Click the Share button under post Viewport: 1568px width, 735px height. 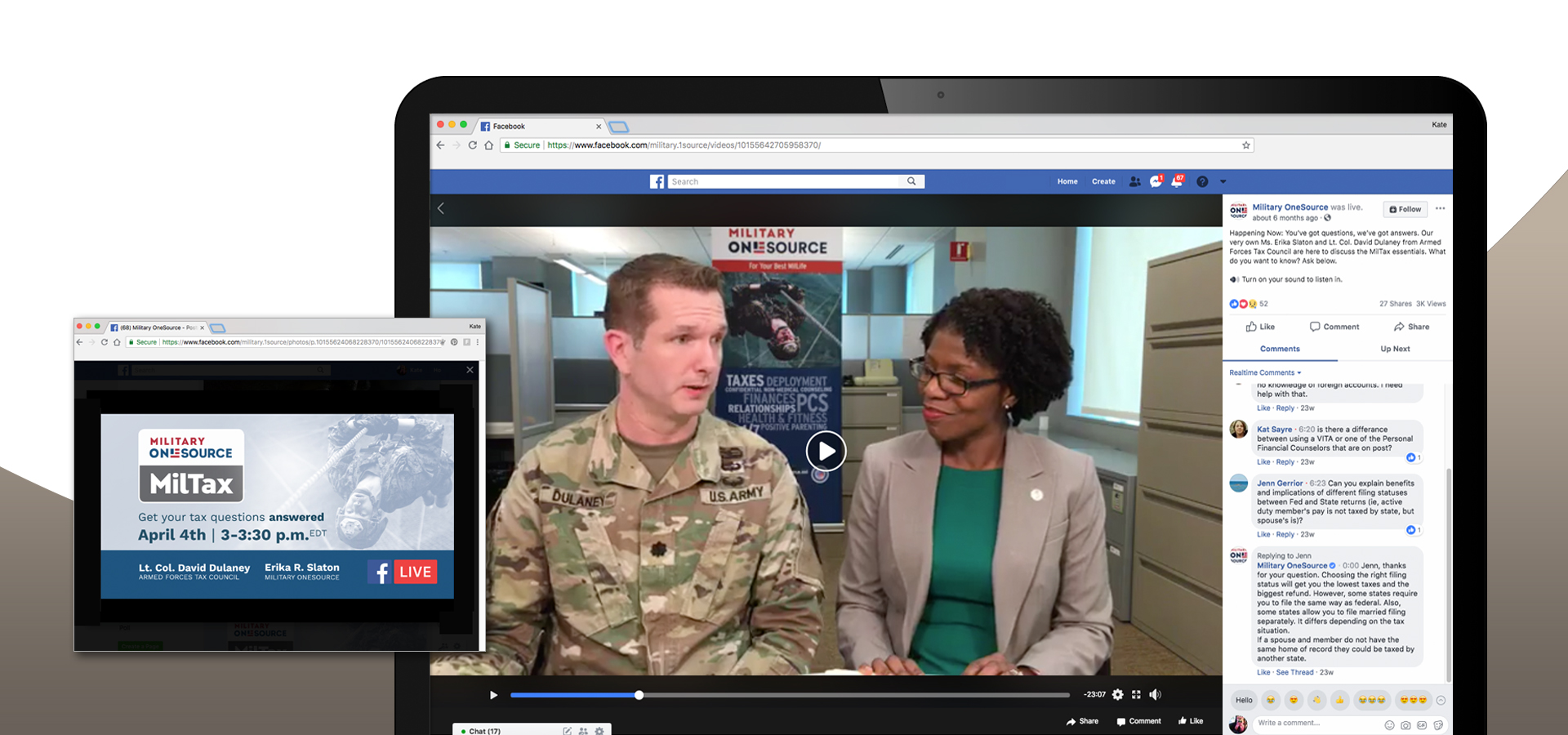1411,327
